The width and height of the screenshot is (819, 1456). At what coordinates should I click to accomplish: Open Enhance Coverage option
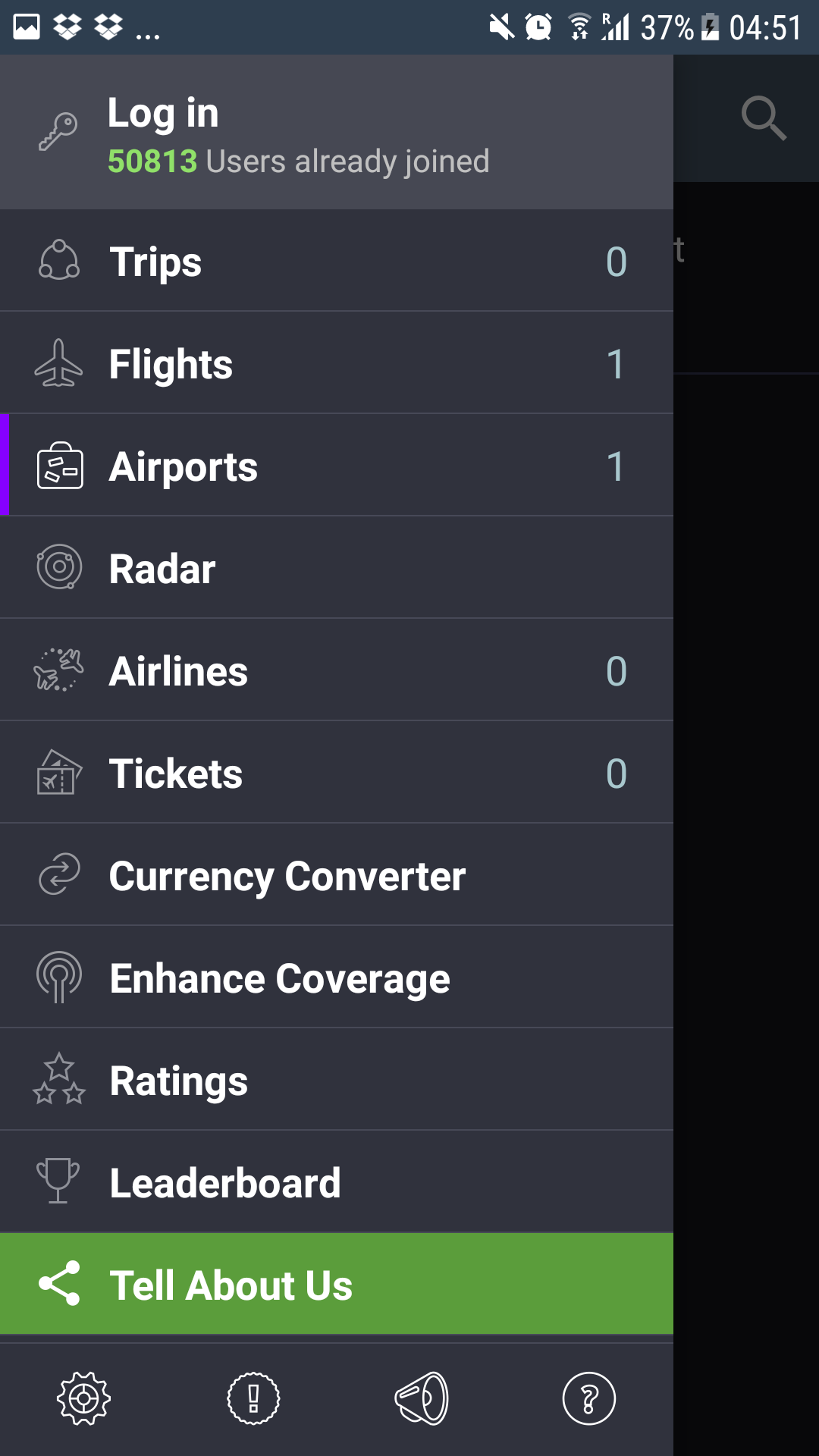(x=280, y=978)
